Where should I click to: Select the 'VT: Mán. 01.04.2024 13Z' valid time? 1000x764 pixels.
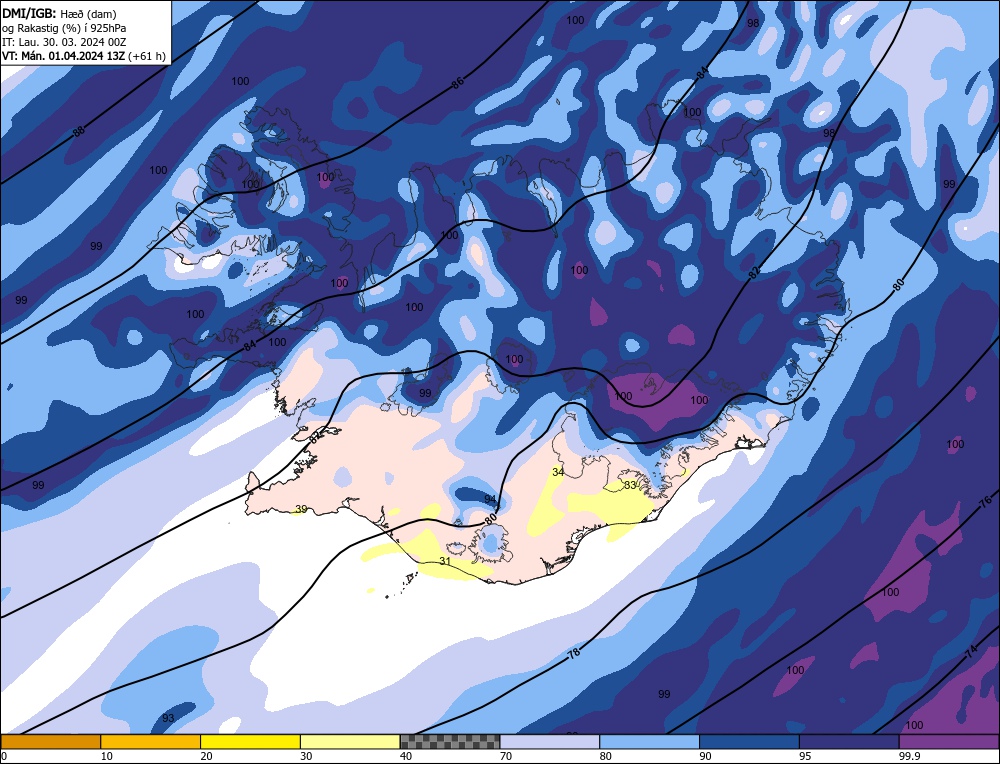[64, 56]
